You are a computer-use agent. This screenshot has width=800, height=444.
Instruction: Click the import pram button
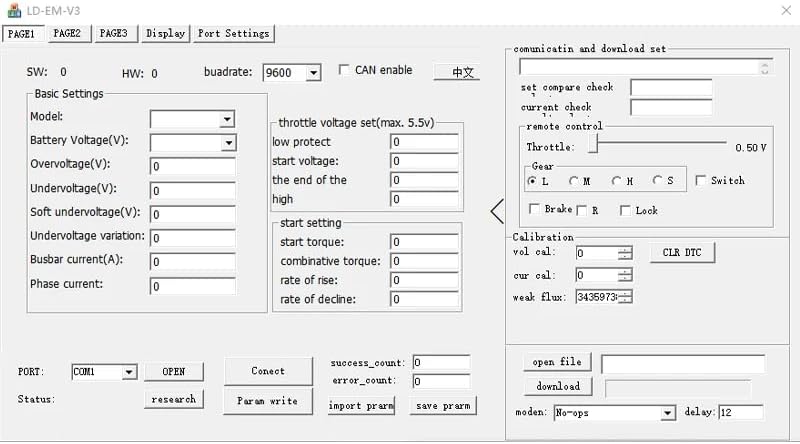pyautogui.click(x=361, y=406)
